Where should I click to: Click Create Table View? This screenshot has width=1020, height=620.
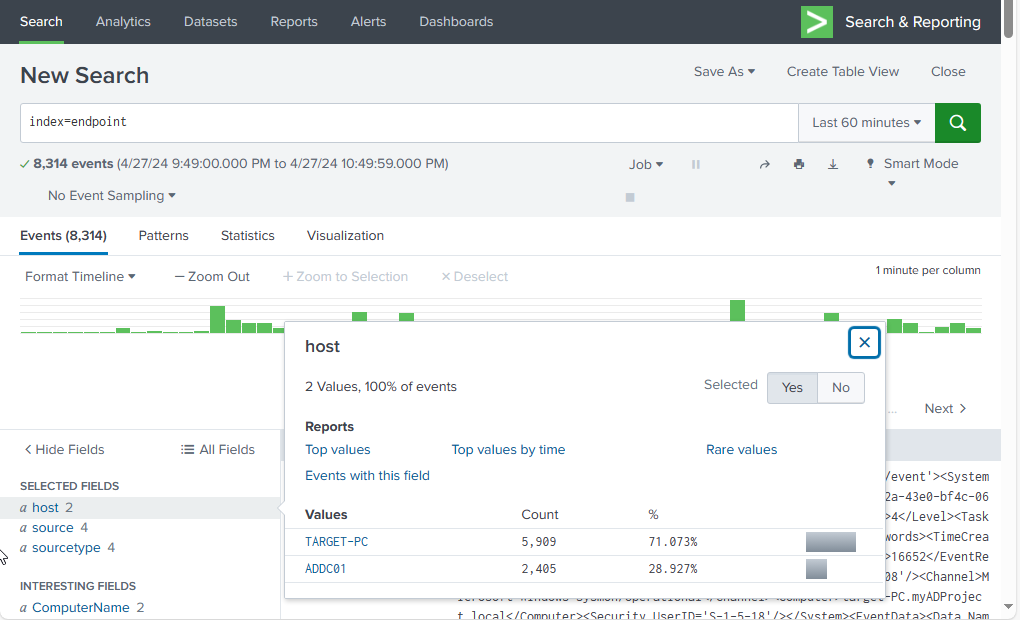(x=842, y=72)
